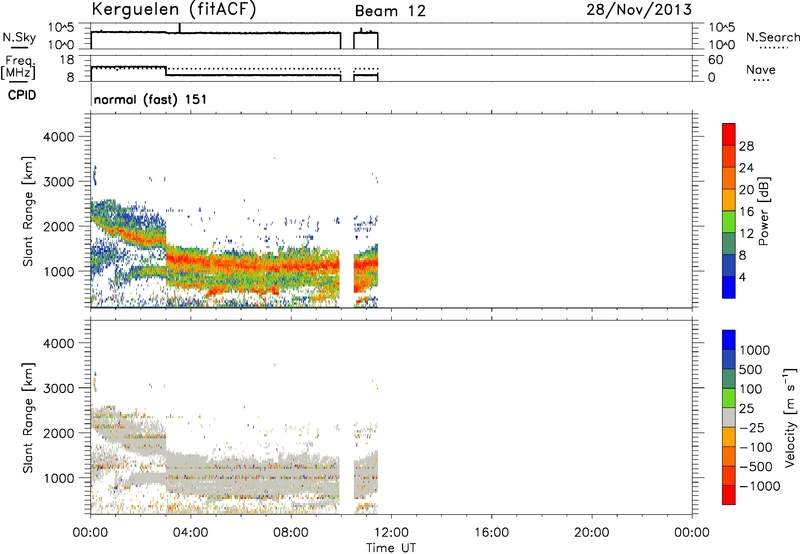Click the '20:00' time axis label
The height and width of the screenshot is (554, 800).
point(592,533)
